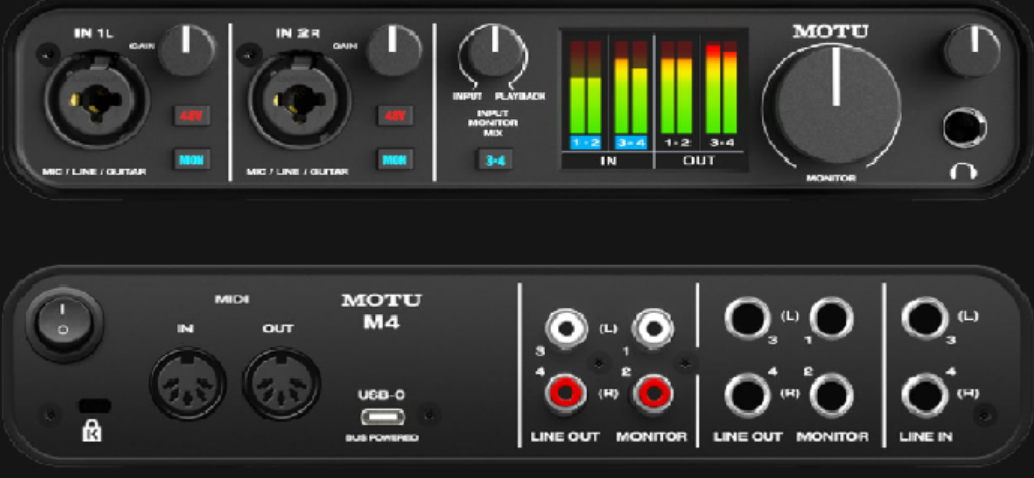
Task: Click the INPUT MONITOR MIX label
Action: (493, 123)
